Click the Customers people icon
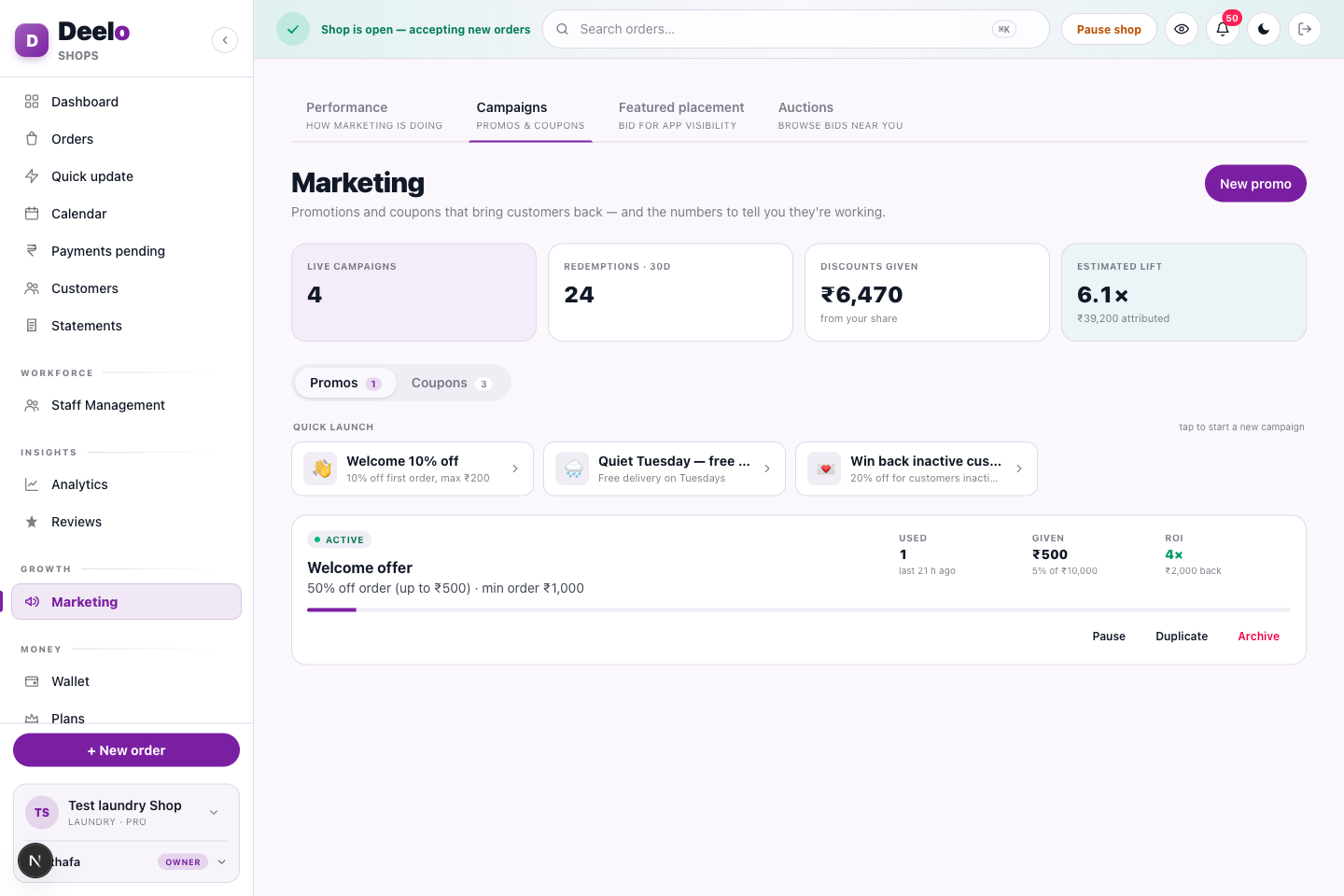The height and width of the screenshot is (896, 1344). tap(32, 288)
